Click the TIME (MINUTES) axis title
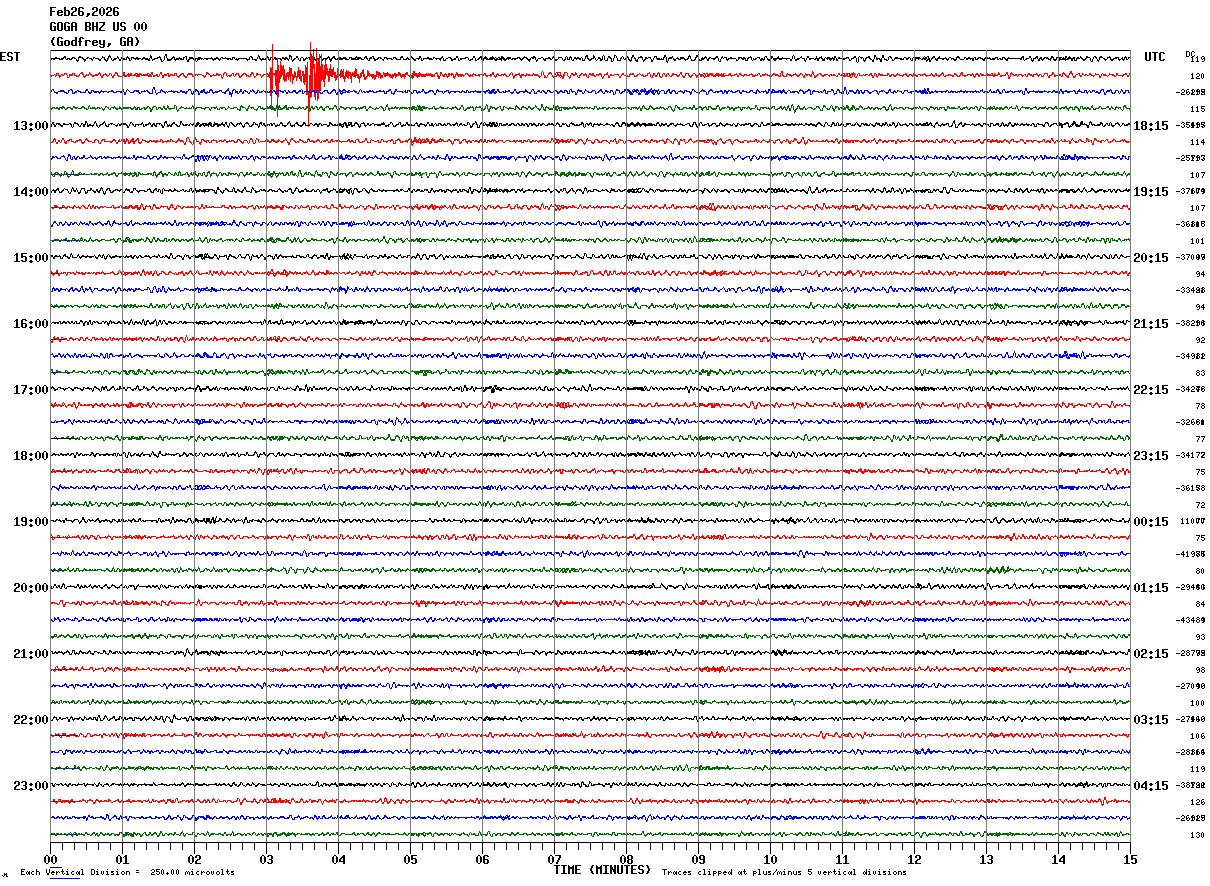The height and width of the screenshot is (886, 1210). [x=602, y=870]
